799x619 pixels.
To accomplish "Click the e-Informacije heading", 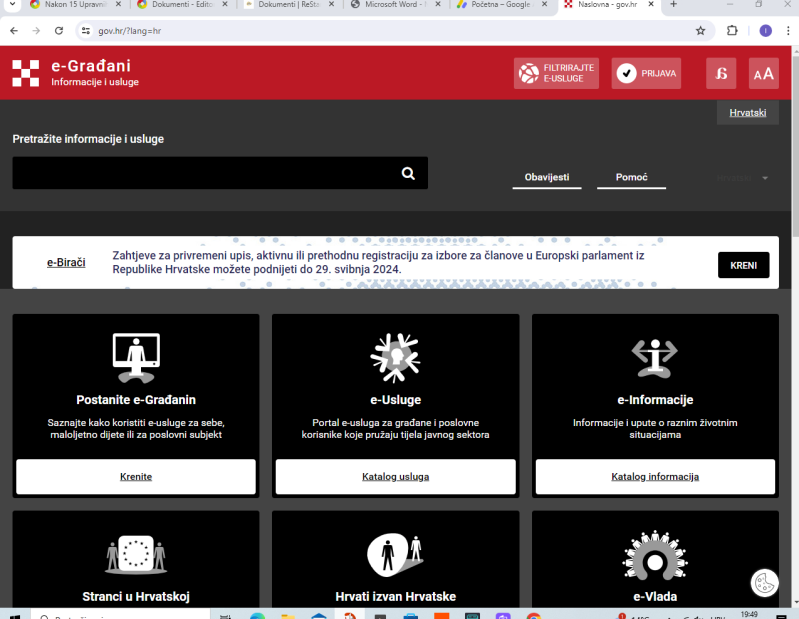I will point(655,400).
